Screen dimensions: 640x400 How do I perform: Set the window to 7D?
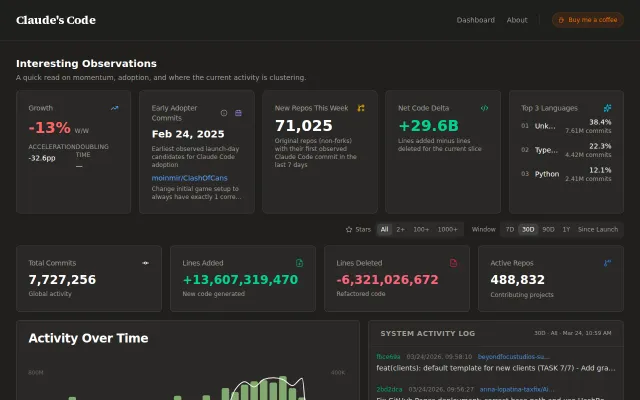510,229
